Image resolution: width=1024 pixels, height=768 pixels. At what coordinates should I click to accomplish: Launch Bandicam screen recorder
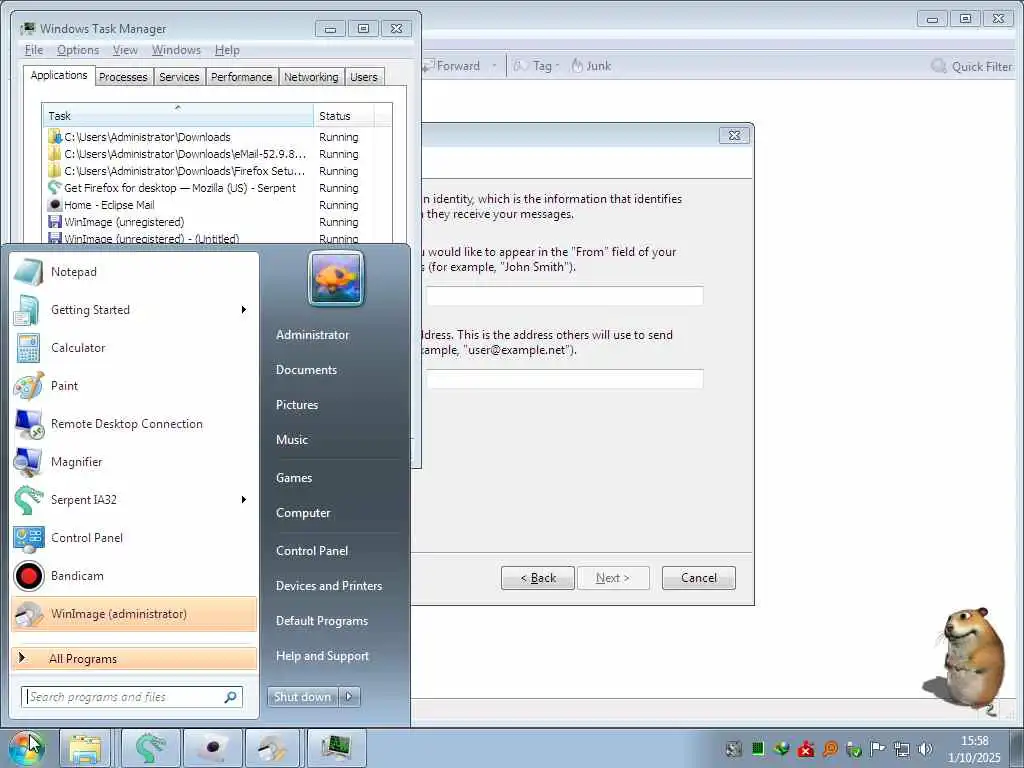pos(134,575)
